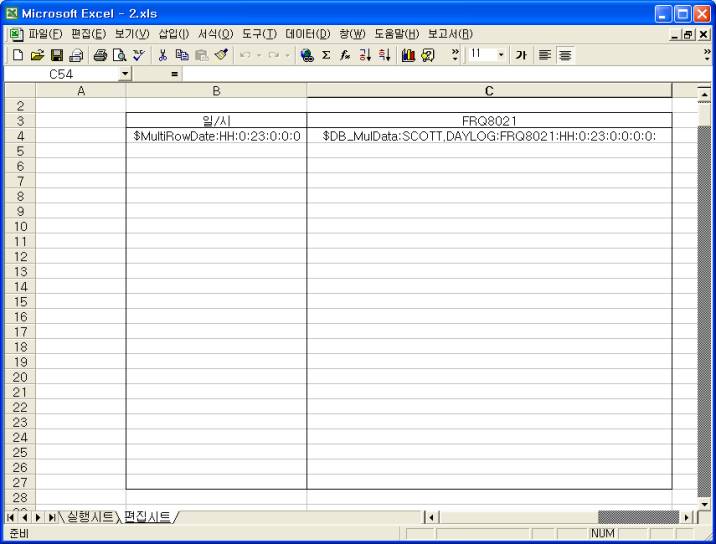Select cell B4 with $MultiRowDate formula
The image size is (716, 544).
point(216,136)
